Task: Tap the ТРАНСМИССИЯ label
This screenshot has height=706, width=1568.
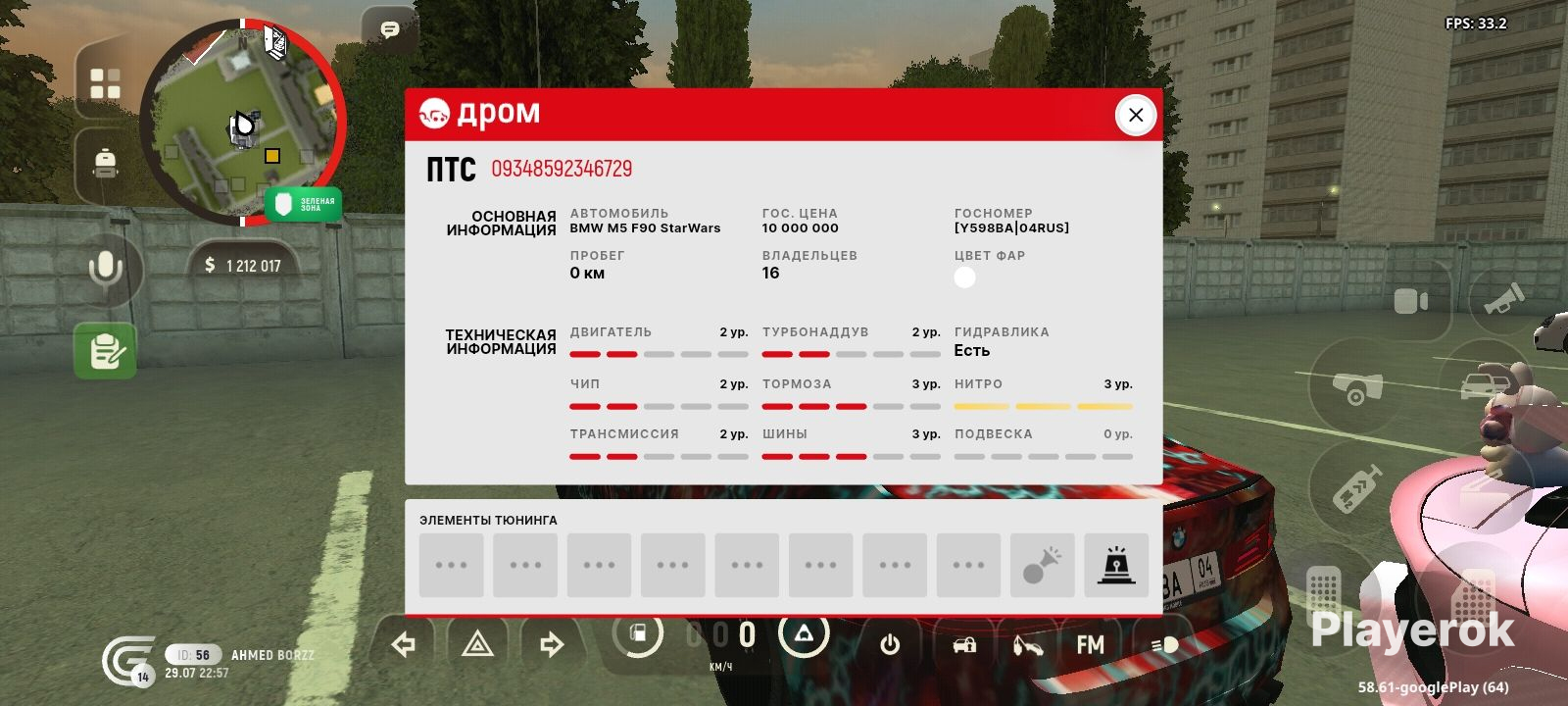Action: [x=624, y=434]
